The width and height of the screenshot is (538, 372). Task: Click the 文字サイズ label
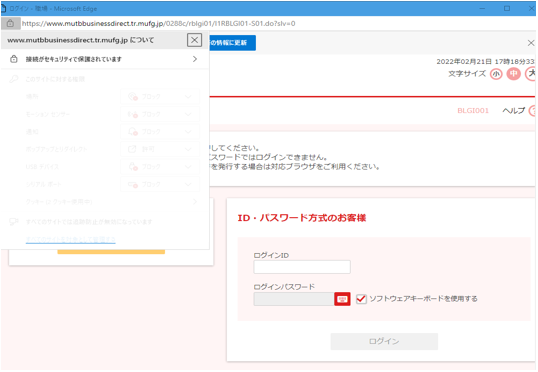(467, 74)
